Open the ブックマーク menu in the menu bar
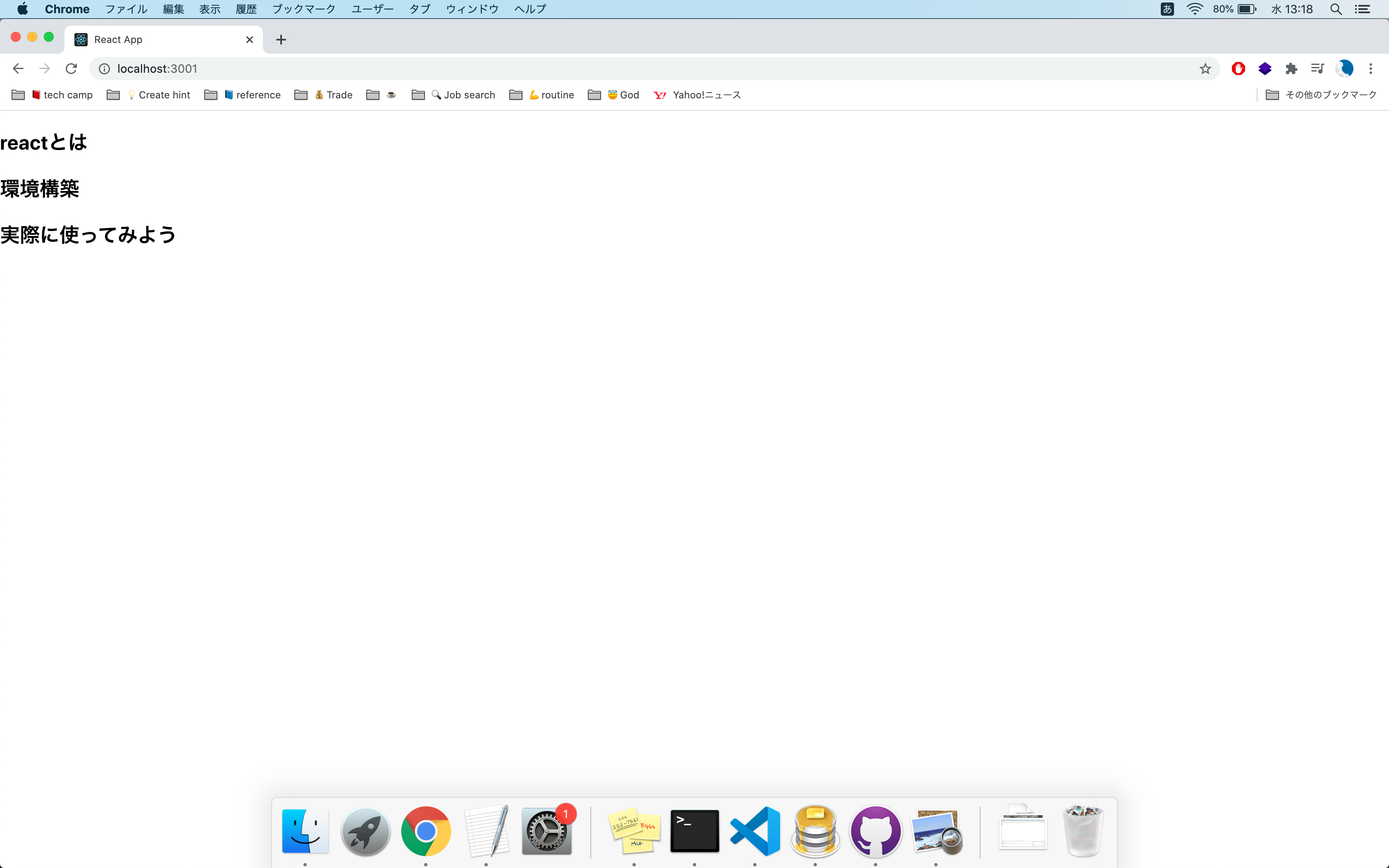The image size is (1389, 868). [x=303, y=9]
